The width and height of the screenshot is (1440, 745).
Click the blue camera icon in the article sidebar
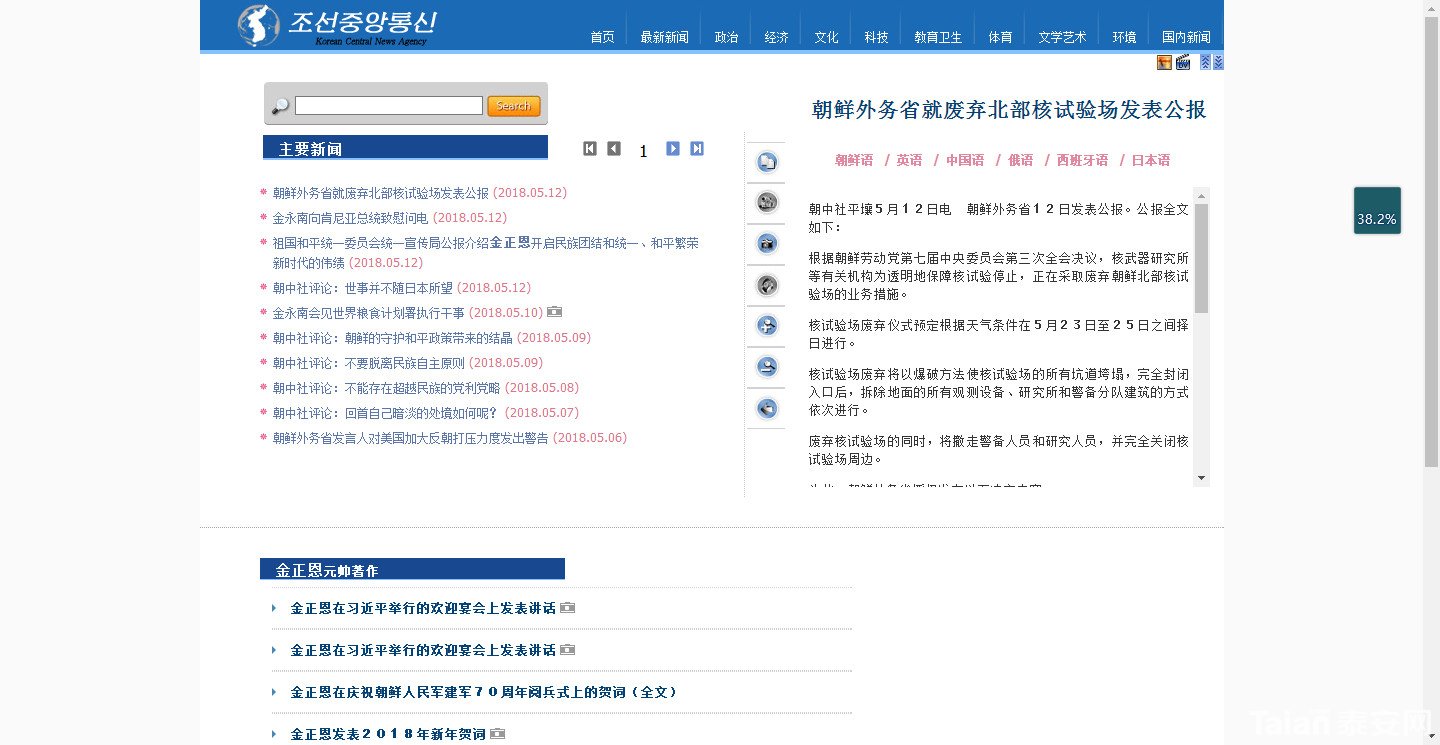pyautogui.click(x=767, y=243)
